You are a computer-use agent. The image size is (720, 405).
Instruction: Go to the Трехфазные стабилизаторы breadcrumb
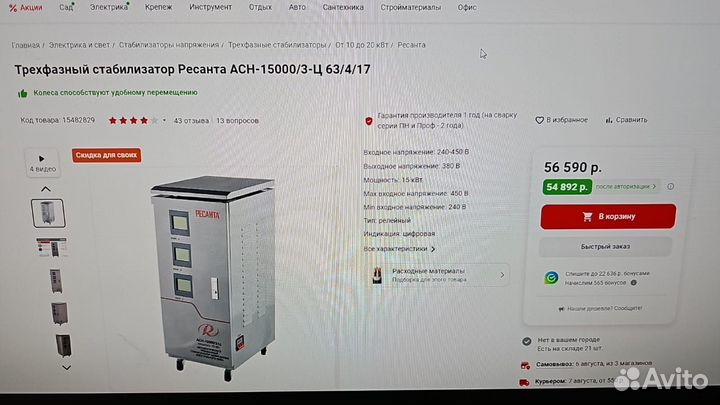277,45
